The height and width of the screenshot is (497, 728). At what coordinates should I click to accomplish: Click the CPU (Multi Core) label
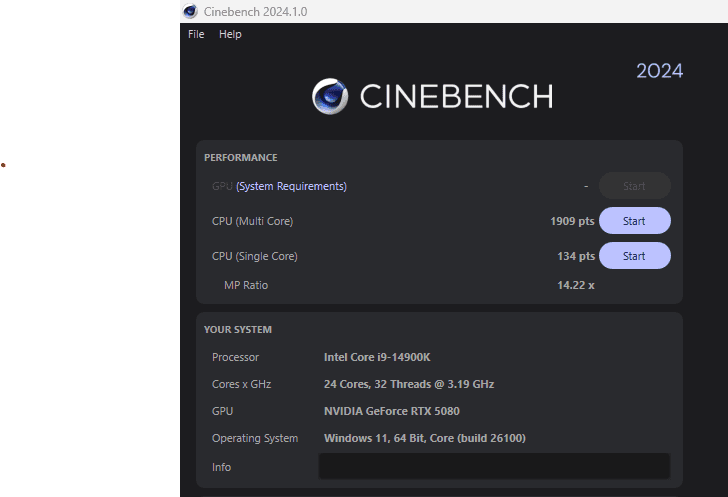tap(253, 221)
